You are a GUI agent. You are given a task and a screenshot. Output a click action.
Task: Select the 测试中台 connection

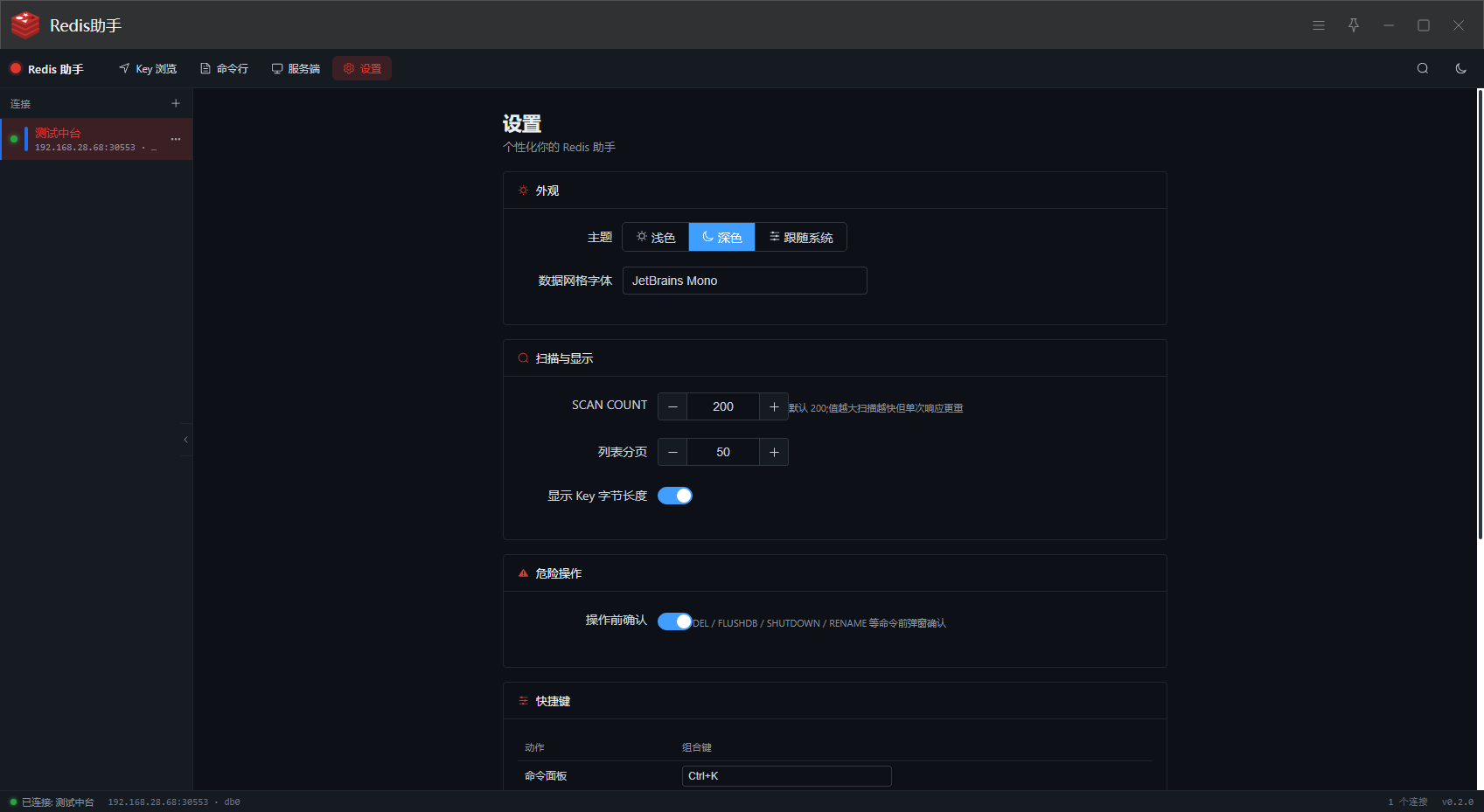(x=96, y=139)
